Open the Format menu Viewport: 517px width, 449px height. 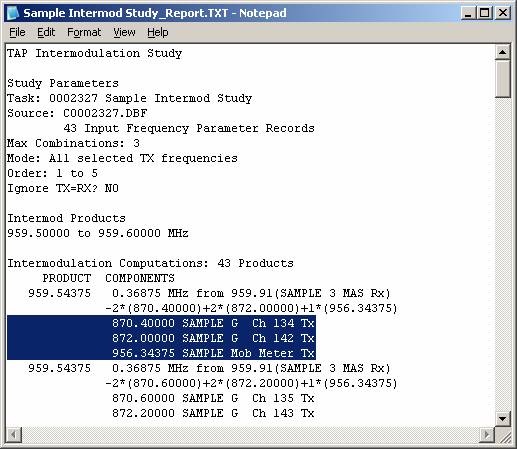(x=84, y=32)
